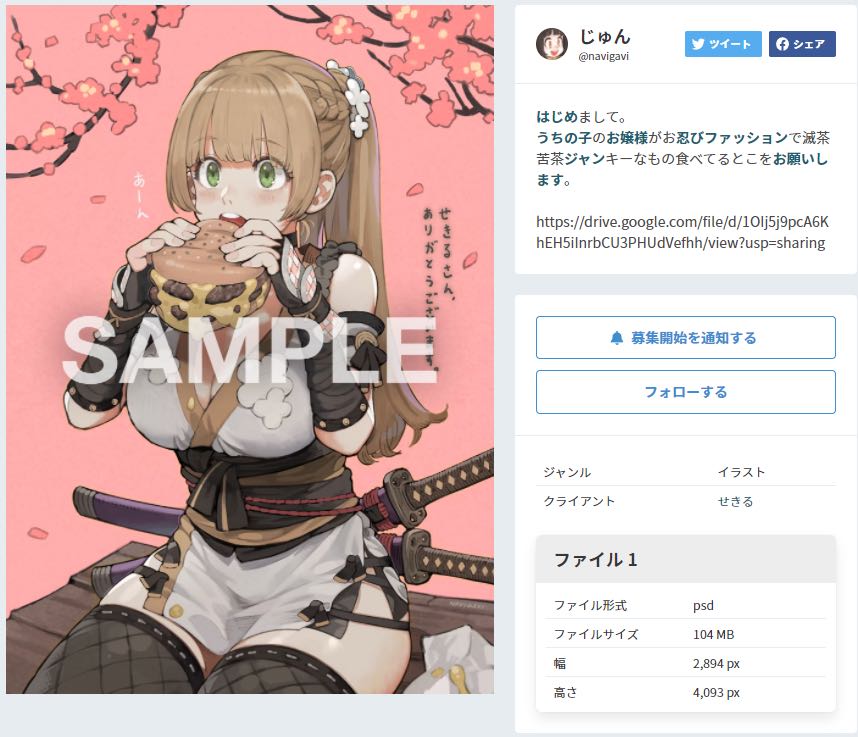Click the bell 募集開始を通知する button
Screen dimensions: 858x737
pos(686,338)
